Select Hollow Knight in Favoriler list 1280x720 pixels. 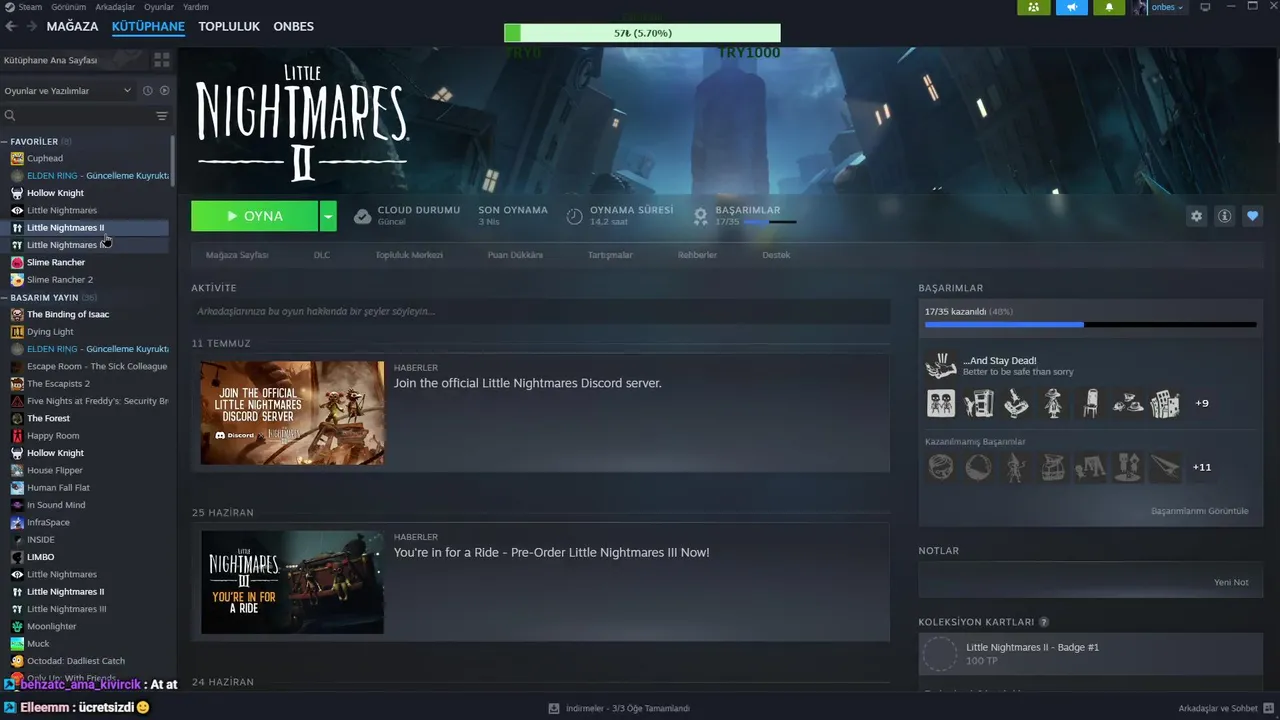(x=55, y=193)
